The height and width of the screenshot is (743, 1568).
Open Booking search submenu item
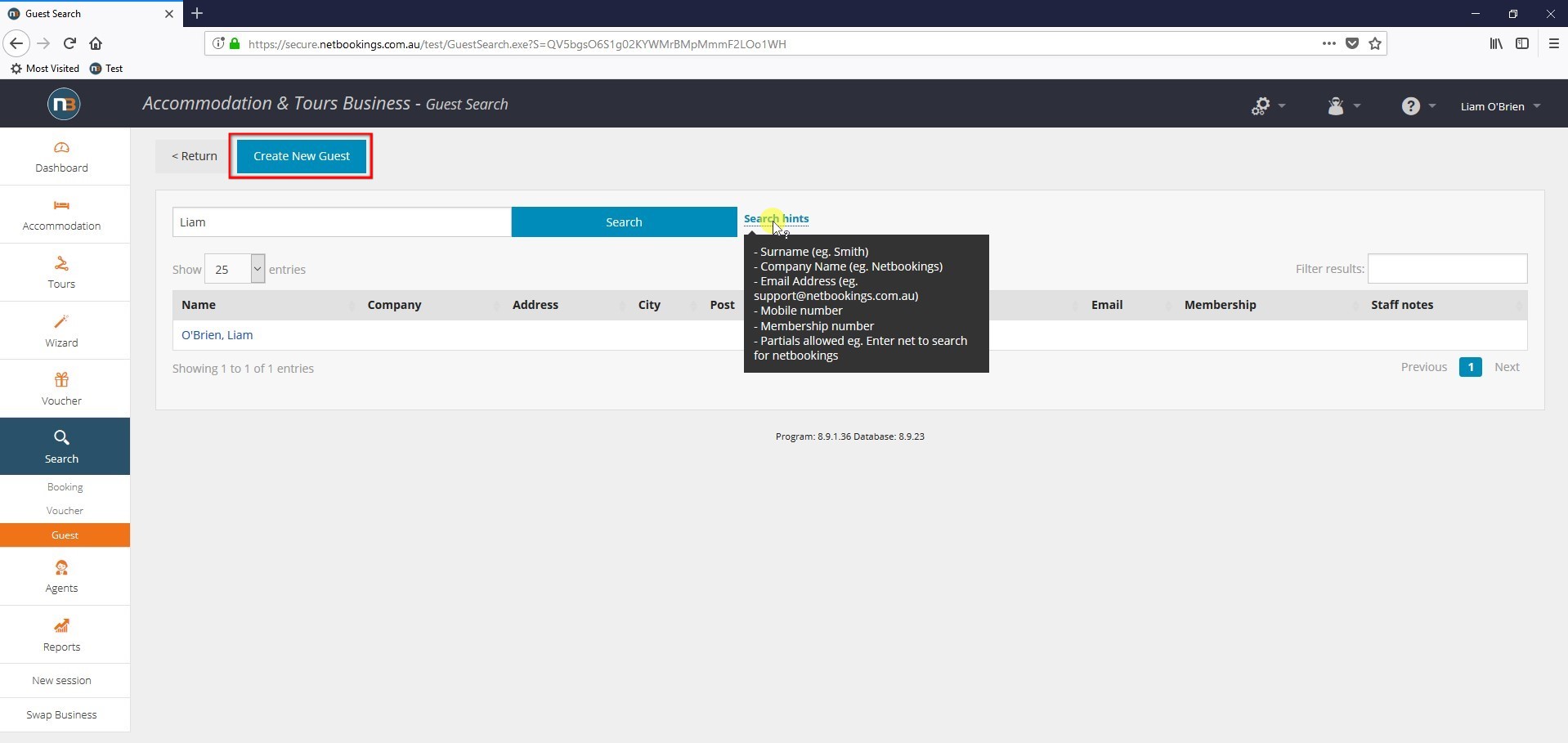coord(65,487)
